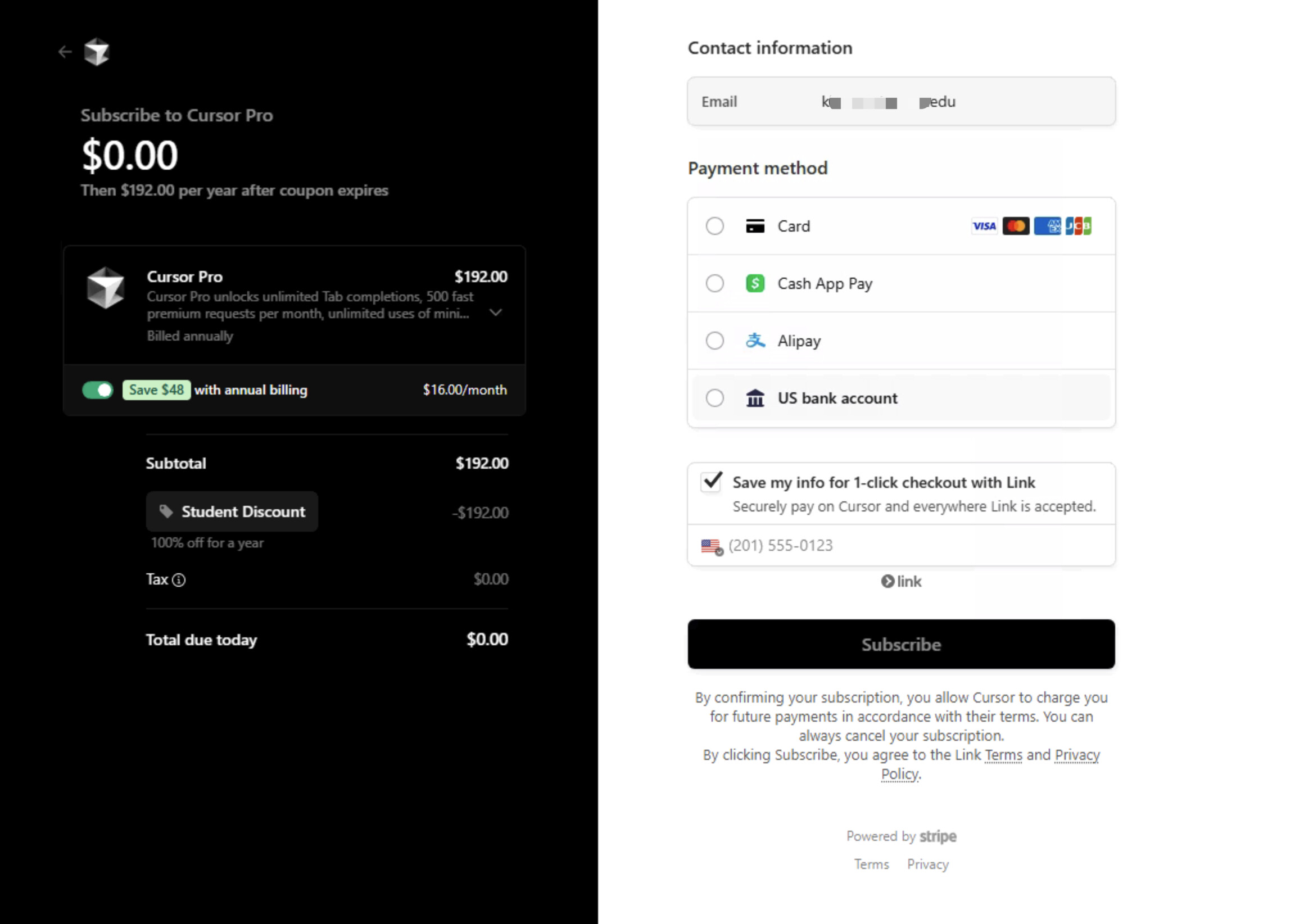Expand the Cursor Pro description chevron
This screenshot has height=924, width=1295.
click(x=496, y=312)
